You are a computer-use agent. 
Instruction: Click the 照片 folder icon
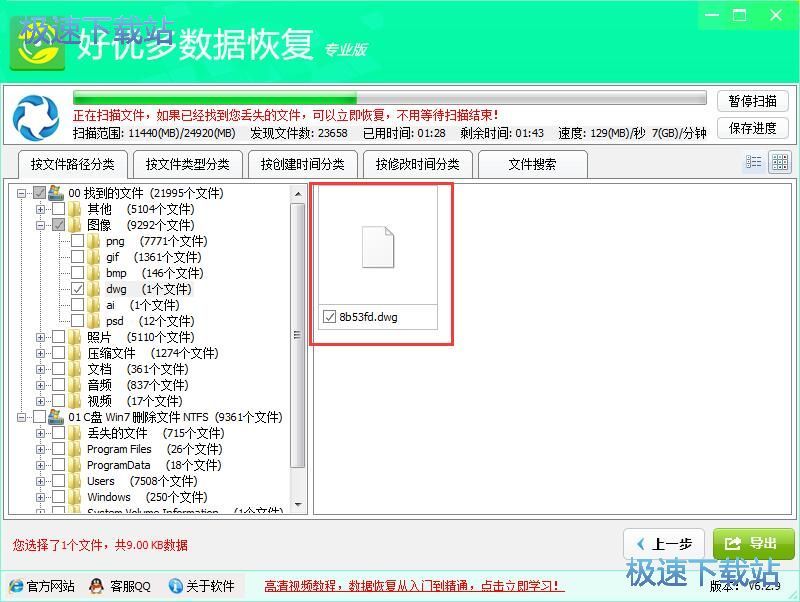tap(74, 337)
